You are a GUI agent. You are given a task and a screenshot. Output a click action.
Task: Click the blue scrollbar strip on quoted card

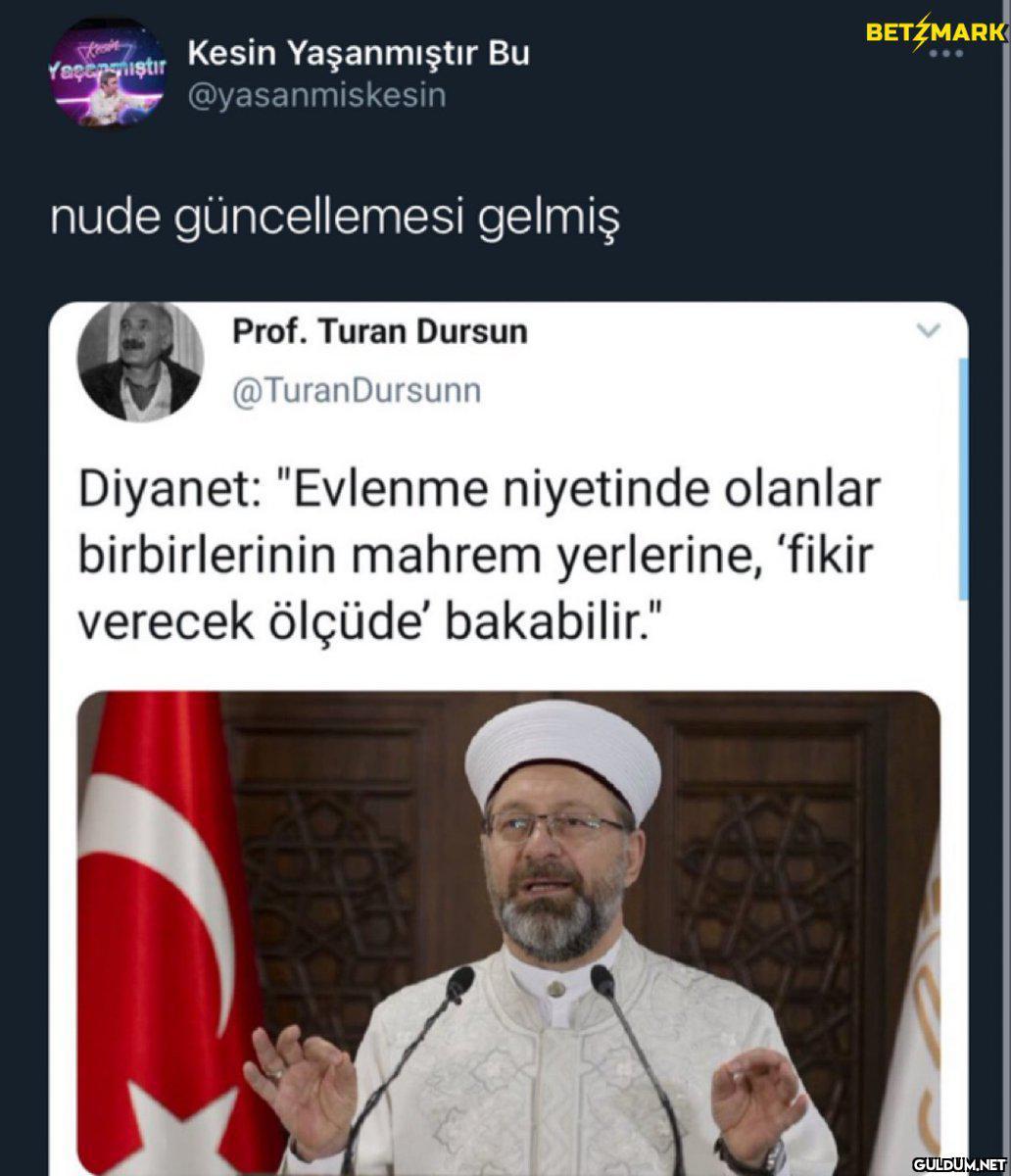[x=964, y=478]
